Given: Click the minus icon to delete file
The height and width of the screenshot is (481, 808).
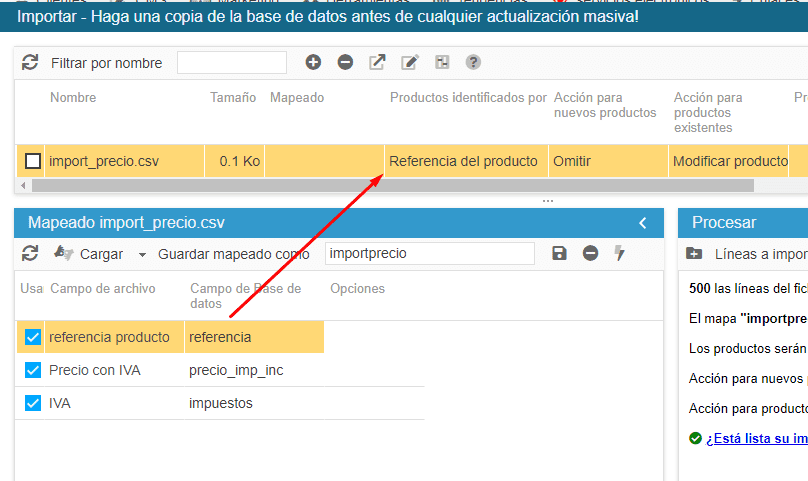Looking at the screenshot, I should pos(345,63).
